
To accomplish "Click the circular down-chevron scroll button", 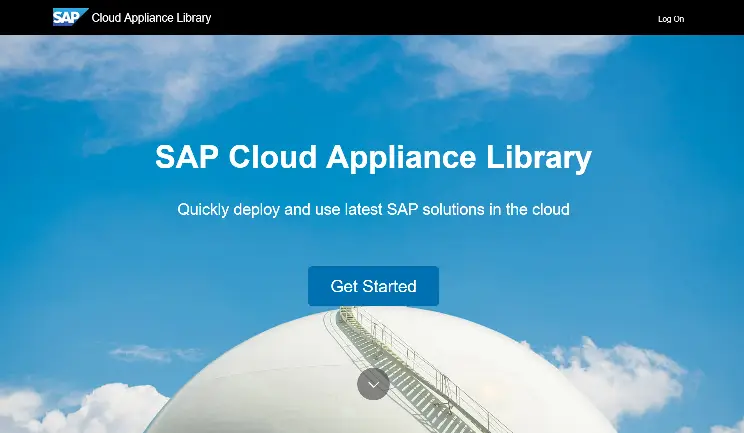I will [x=373, y=384].
